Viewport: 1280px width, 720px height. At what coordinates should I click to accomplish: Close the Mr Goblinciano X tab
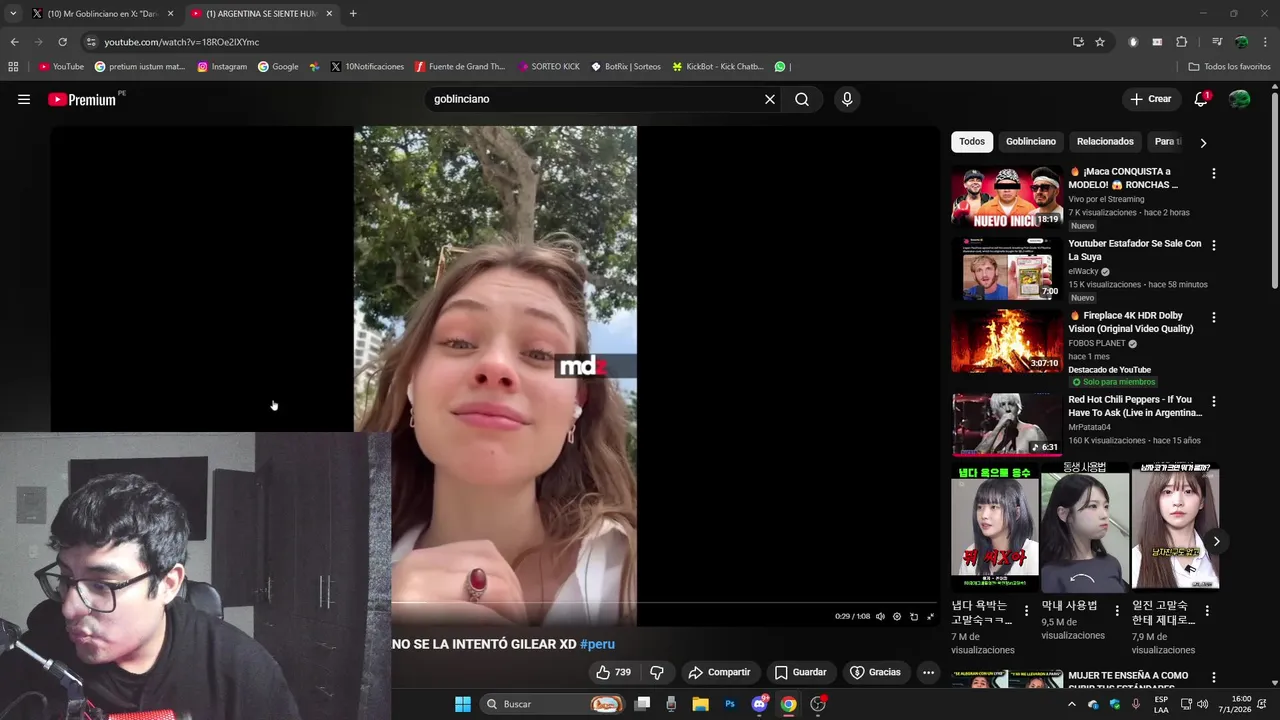click(170, 14)
